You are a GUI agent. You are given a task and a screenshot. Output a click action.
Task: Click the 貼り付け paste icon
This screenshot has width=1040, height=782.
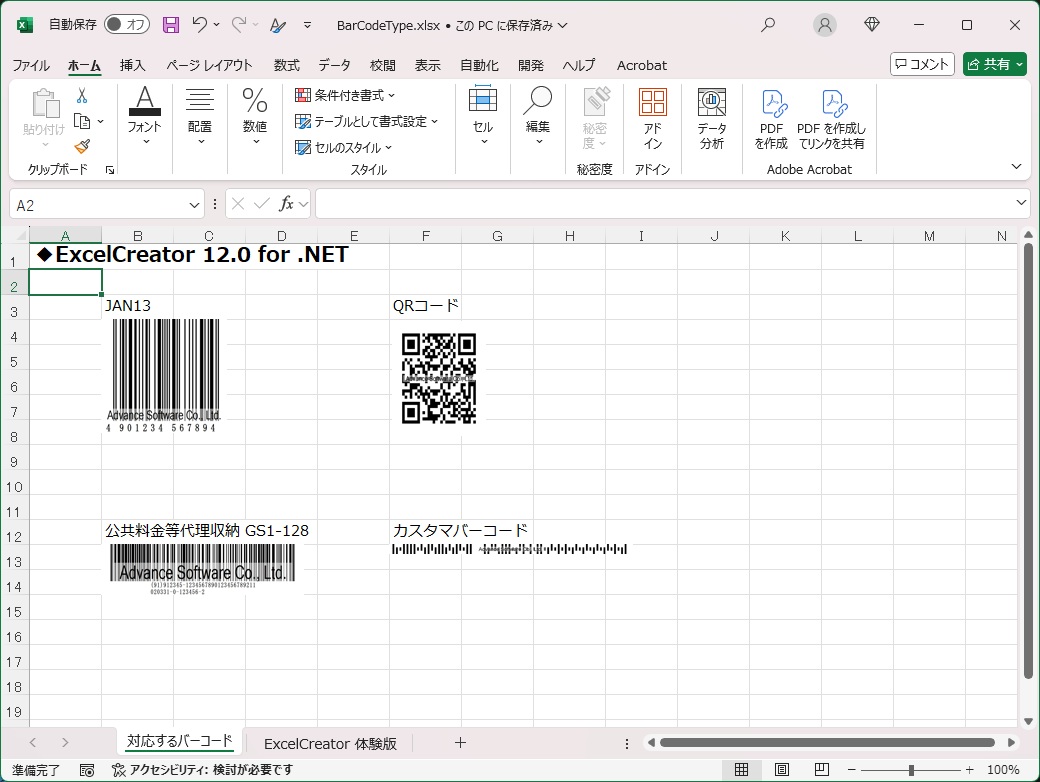(x=44, y=105)
